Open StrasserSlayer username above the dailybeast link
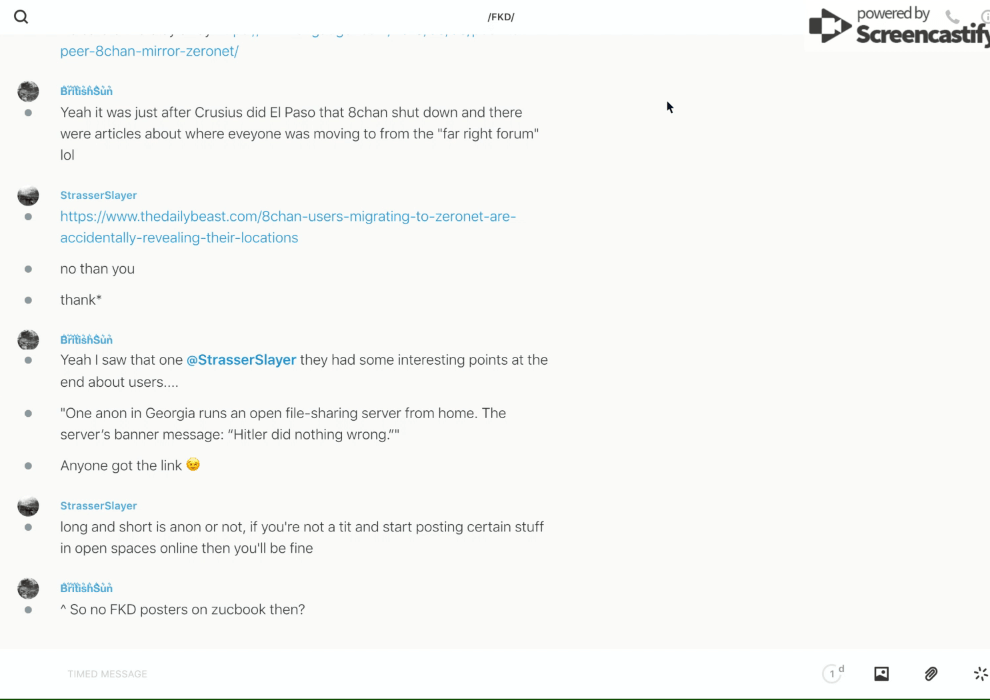 [x=98, y=195]
